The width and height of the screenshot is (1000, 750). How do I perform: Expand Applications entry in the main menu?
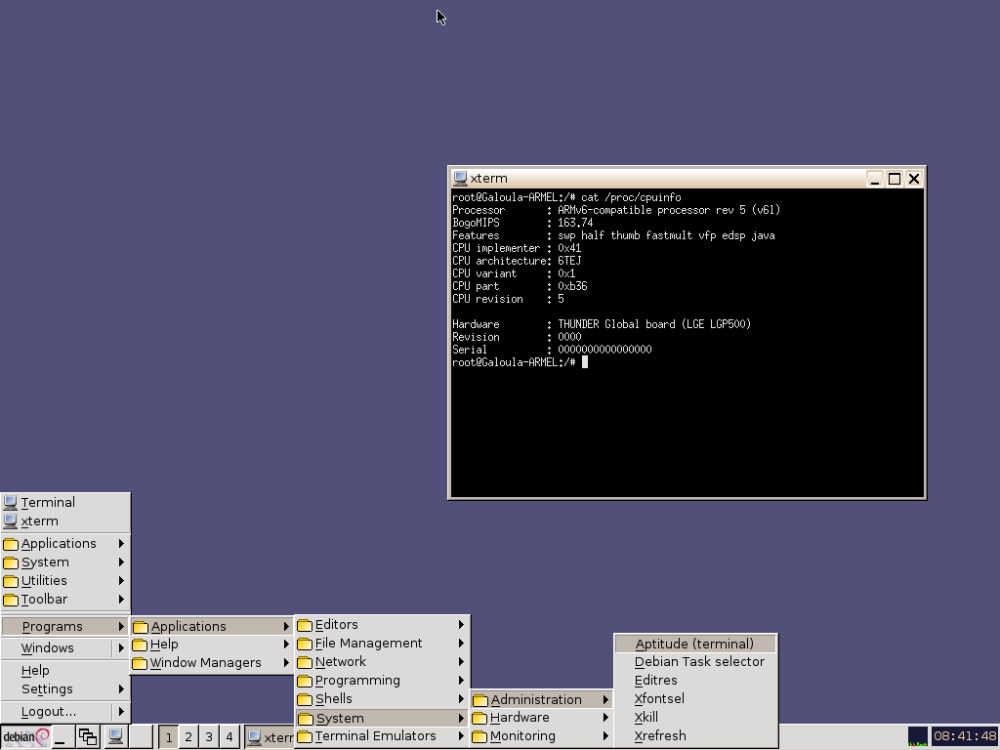pyautogui.click(x=66, y=543)
